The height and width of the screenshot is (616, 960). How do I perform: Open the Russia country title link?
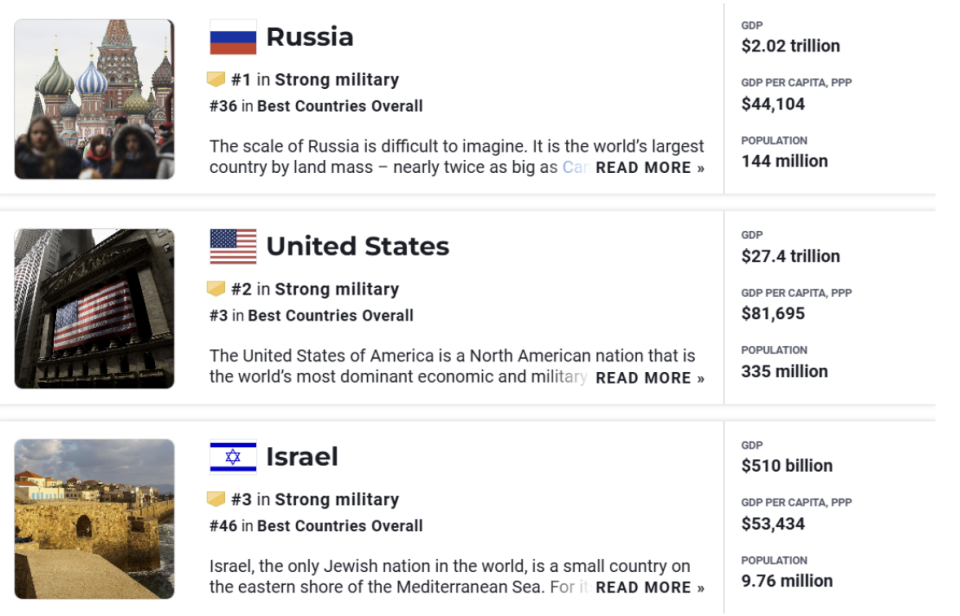click(309, 37)
